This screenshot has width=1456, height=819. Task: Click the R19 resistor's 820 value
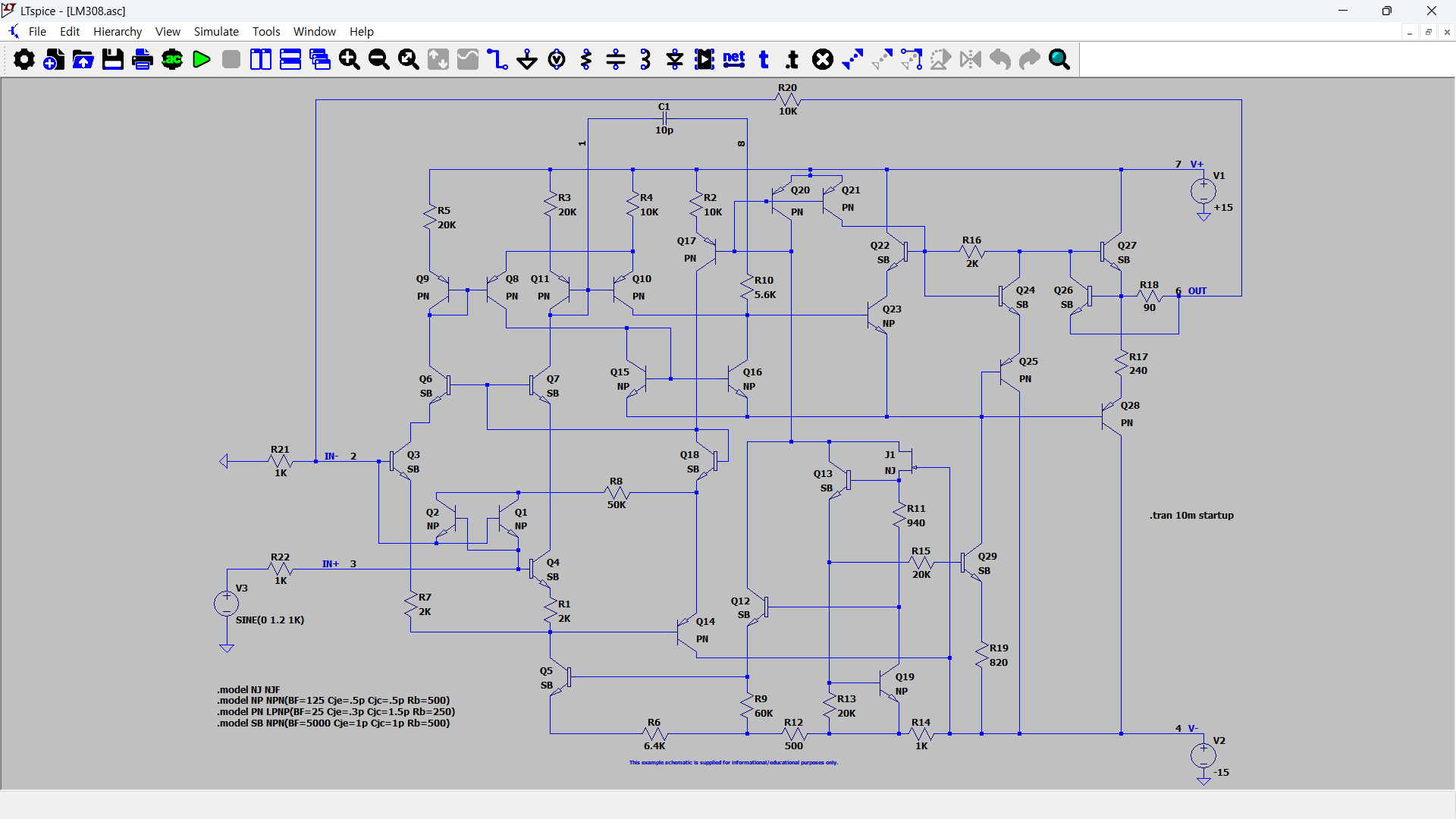point(999,662)
